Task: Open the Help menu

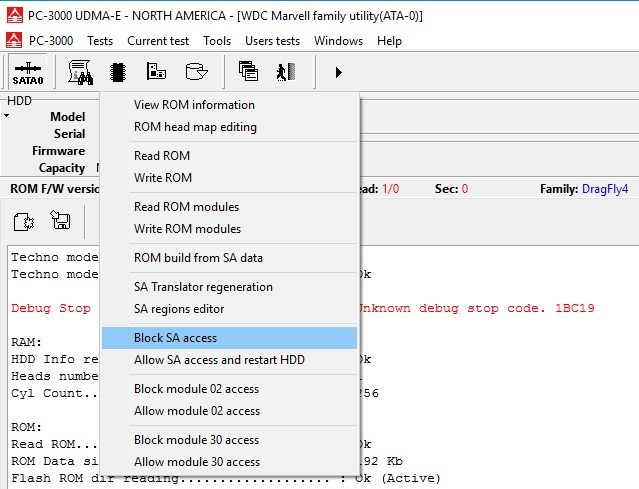Action: (x=389, y=41)
